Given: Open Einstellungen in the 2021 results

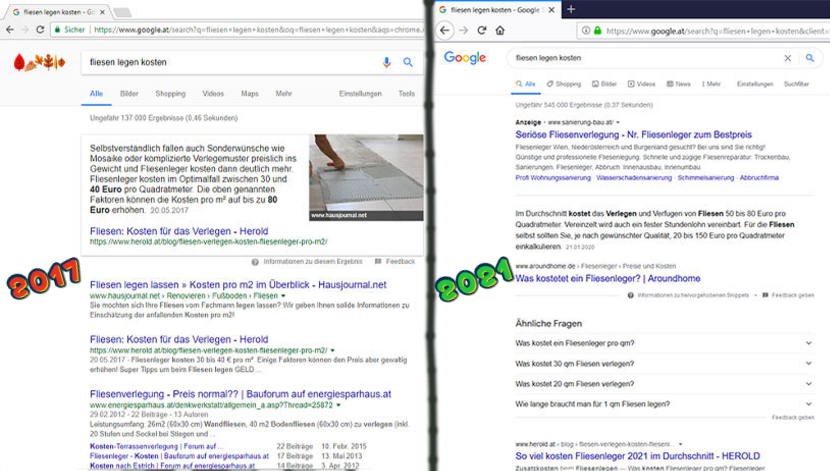Looking at the screenshot, I should point(755,84).
